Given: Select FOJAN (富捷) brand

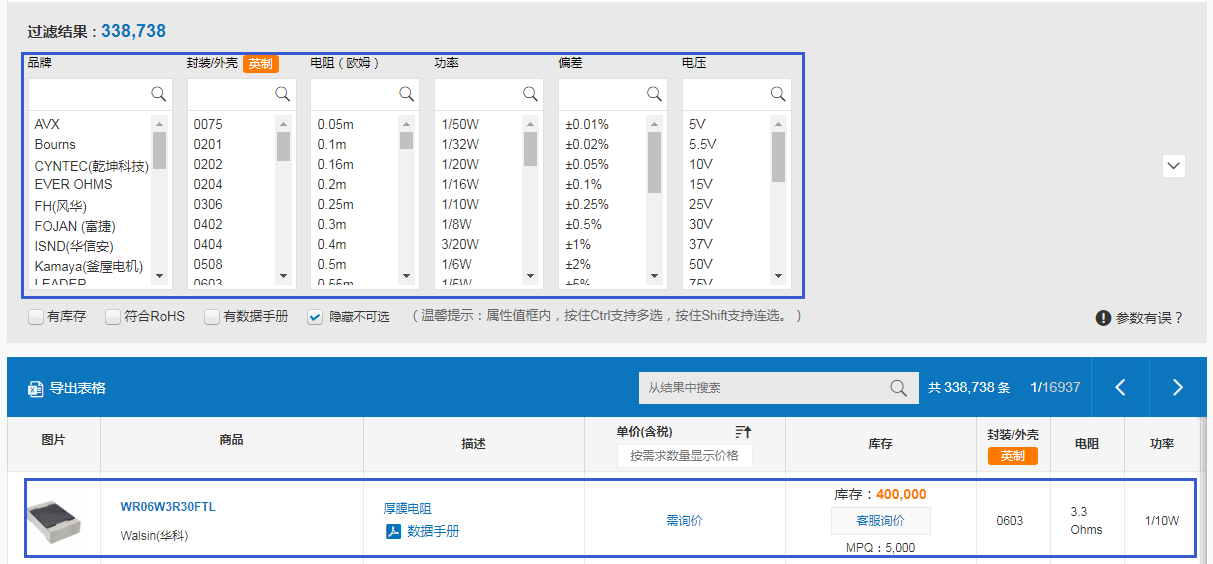Looking at the screenshot, I should [x=76, y=226].
